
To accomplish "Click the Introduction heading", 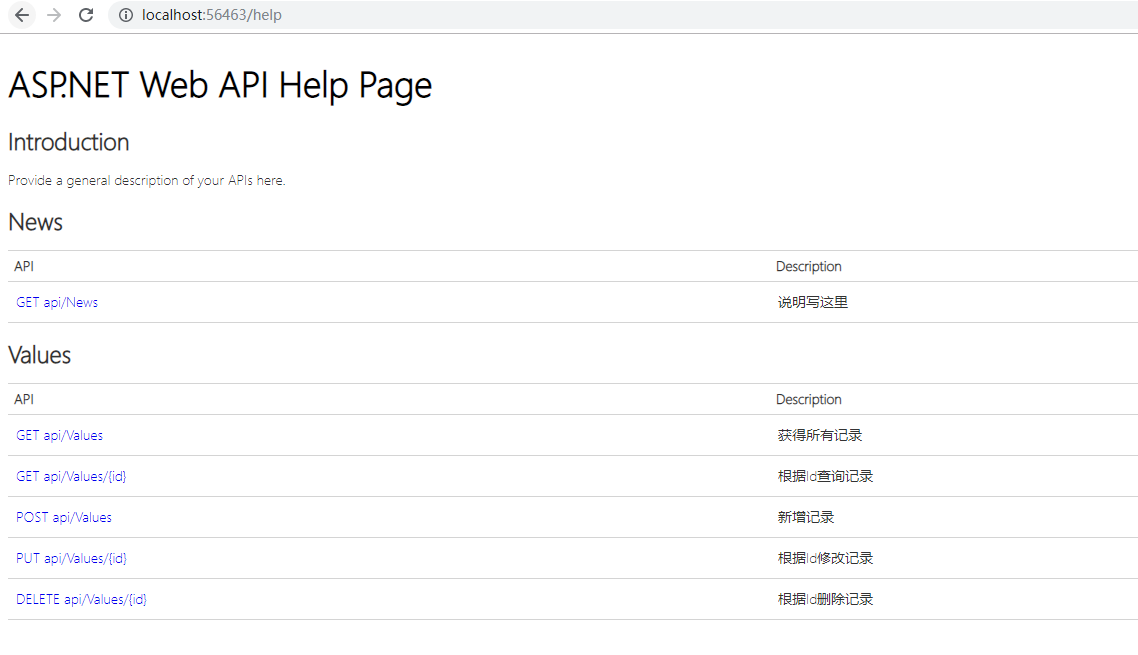I will (69, 142).
